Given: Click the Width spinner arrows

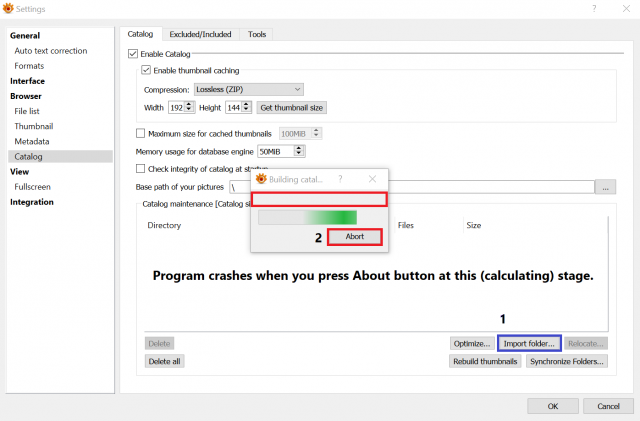Looking at the screenshot, I should (x=189, y=107).
